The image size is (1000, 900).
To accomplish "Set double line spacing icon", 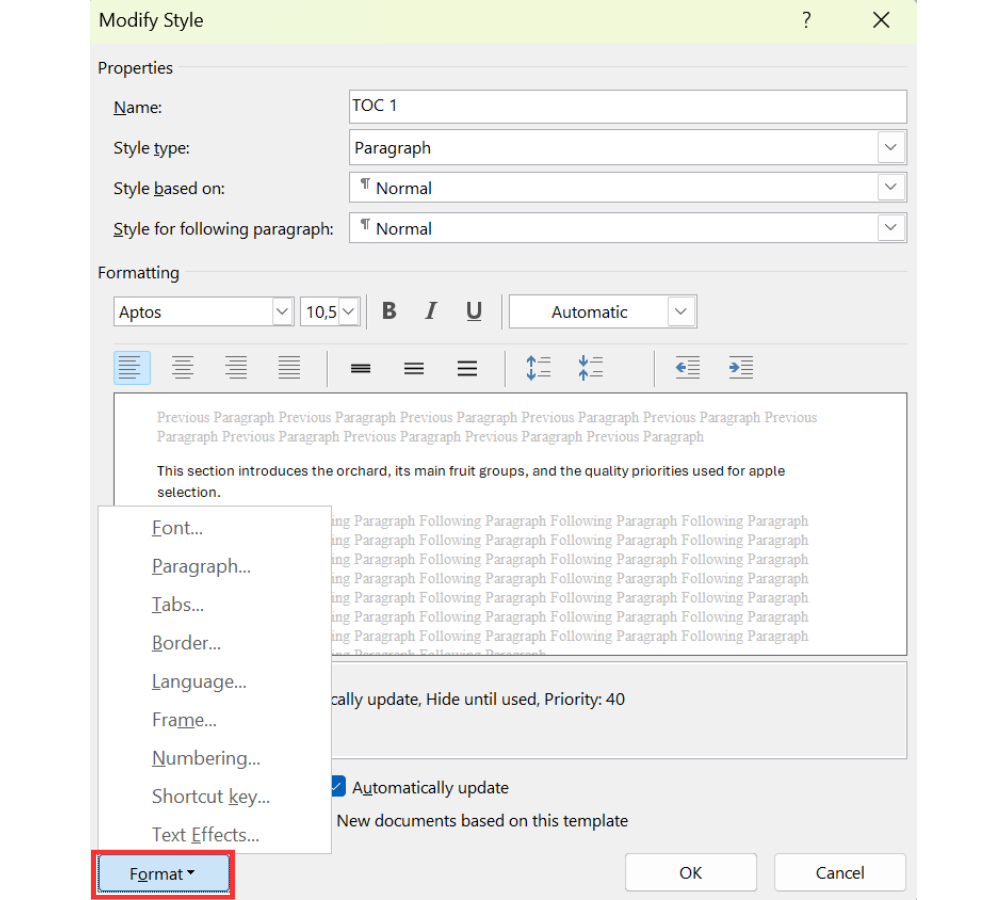I will click(x=467, y=368).
